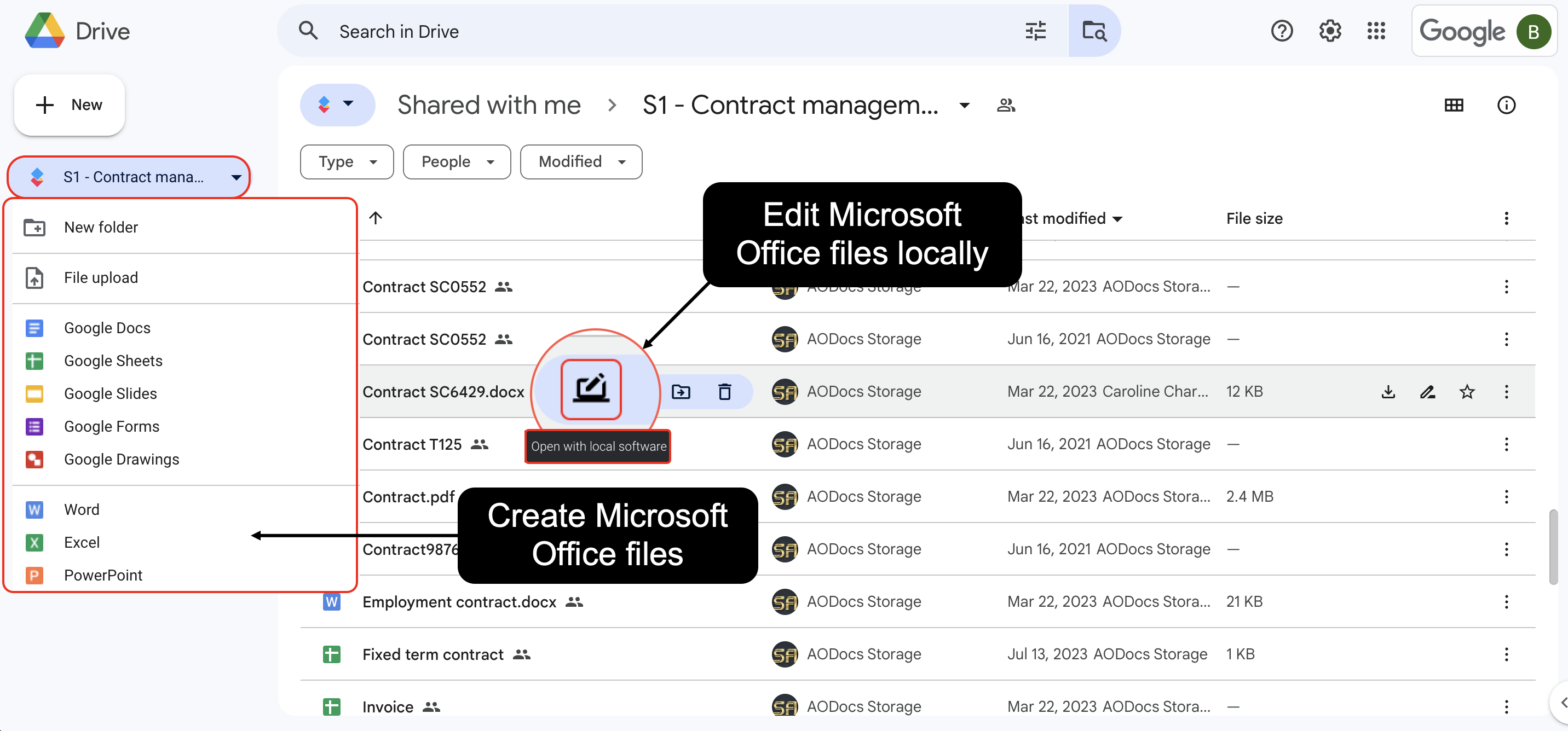Open more actions for Invoice row
The image size is (1568, 731).
1507,707
